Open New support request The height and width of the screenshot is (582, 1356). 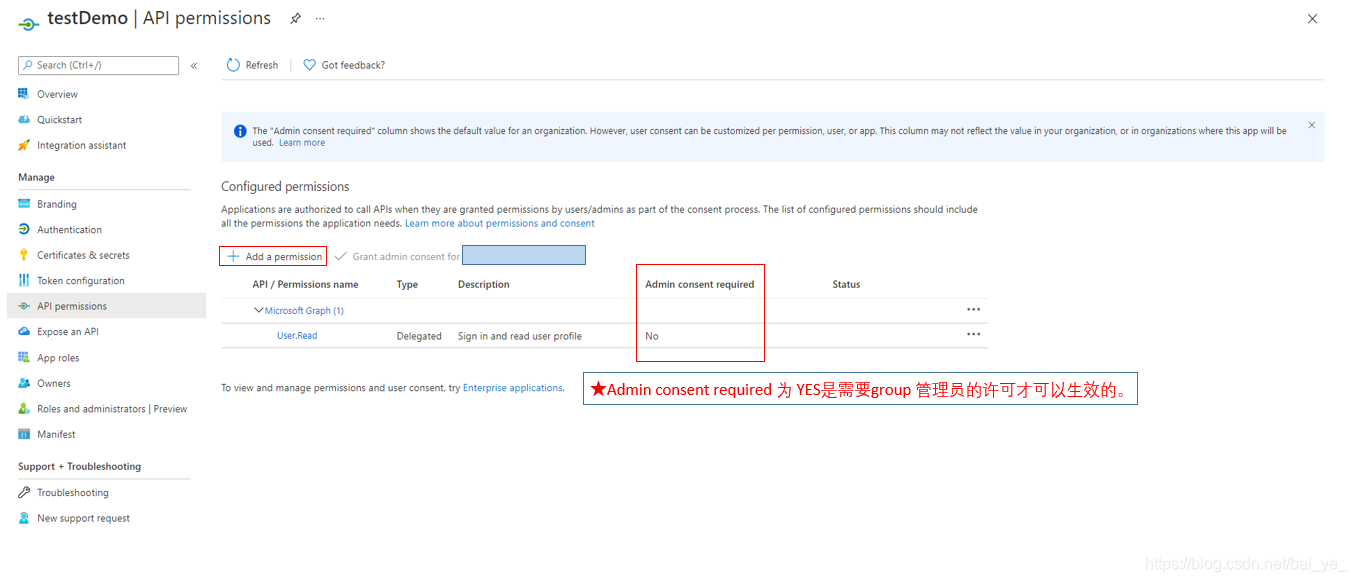click(x=83, y=518)
